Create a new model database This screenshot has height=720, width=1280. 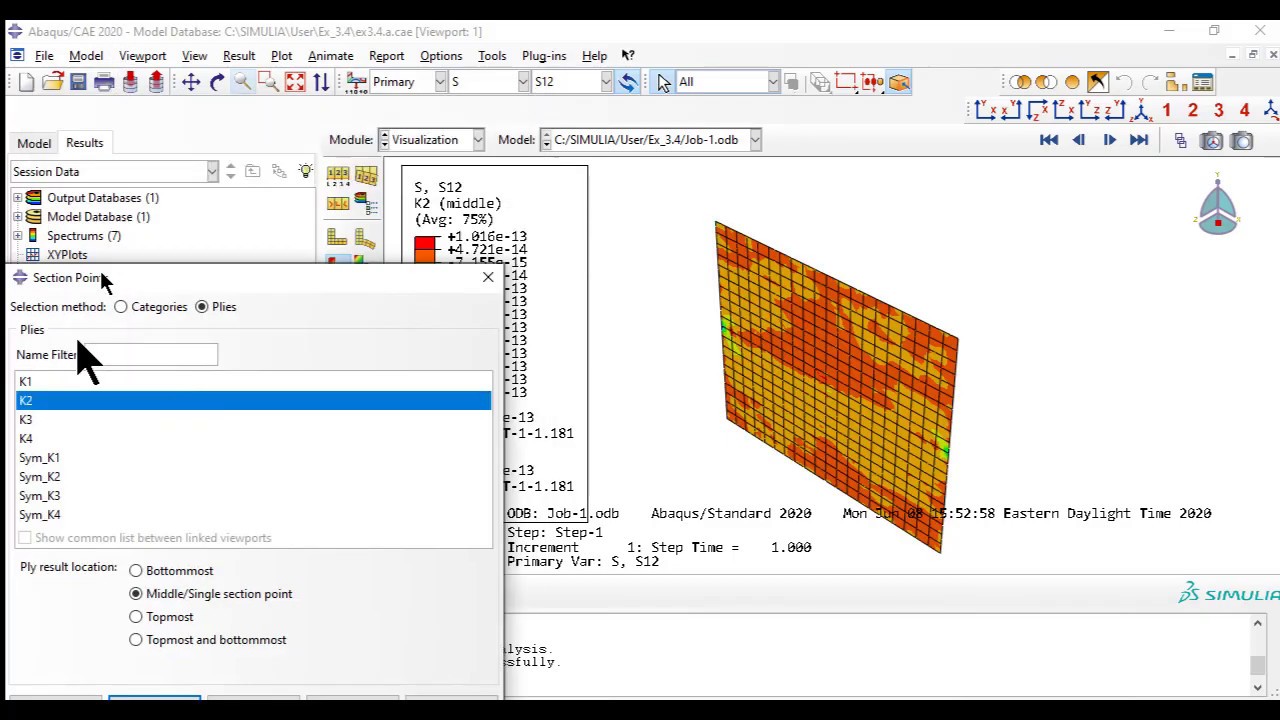click(x=26, y=82)
